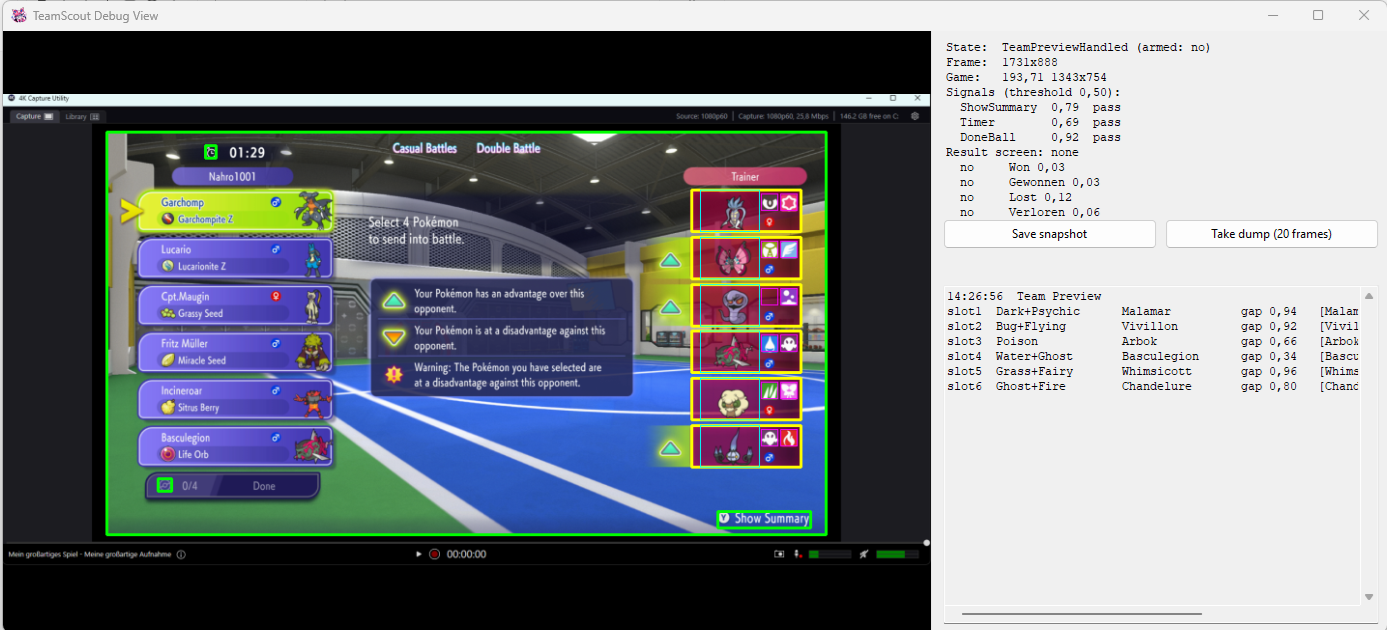
Task: Select Garchomp in the team list
Action: click(235, 210)
